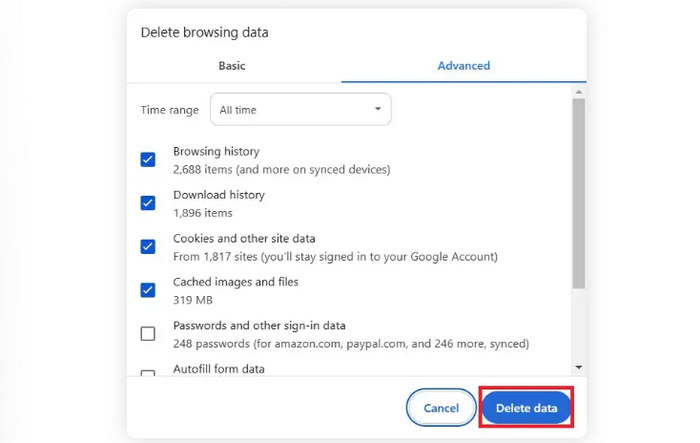This screenshot has height=443, width=700.
Task: Click the Delete data button
Action: [526, 408]
